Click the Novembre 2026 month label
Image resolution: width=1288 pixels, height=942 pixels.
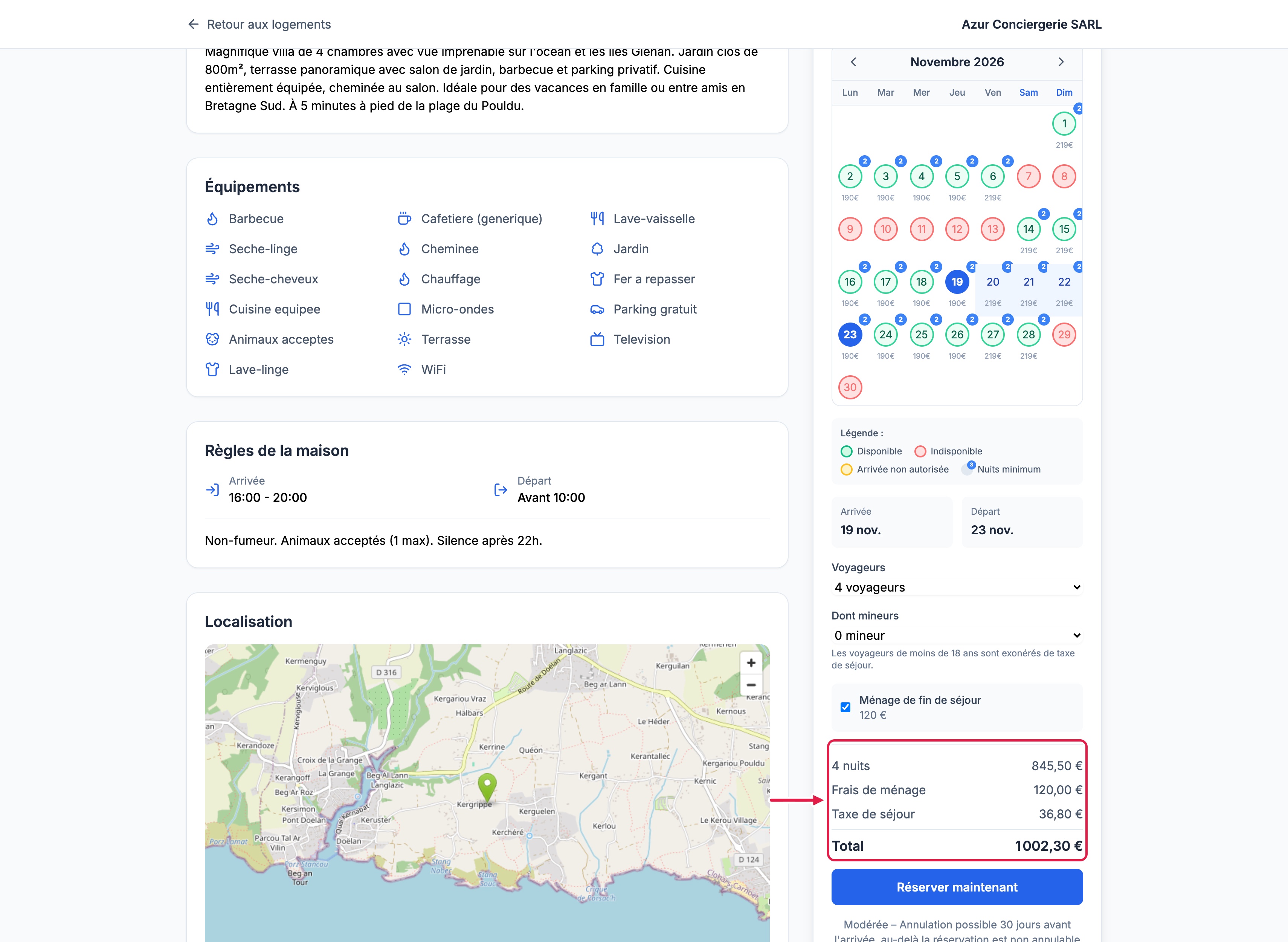pyautogui.click(x=957, y=61)
